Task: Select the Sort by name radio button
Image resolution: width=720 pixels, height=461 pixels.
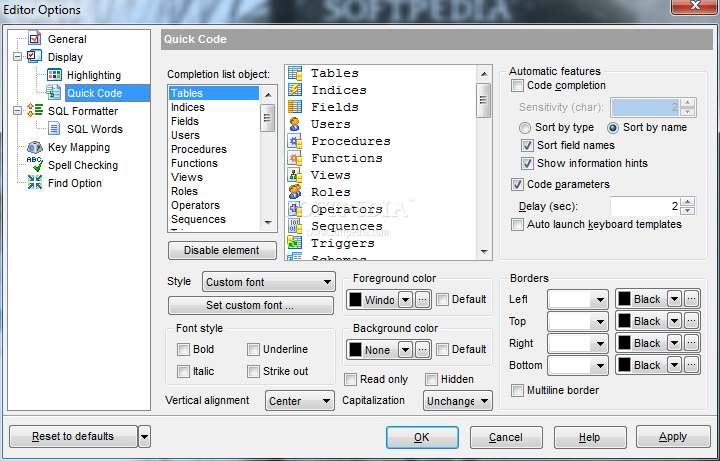Action: click(613, 128)
